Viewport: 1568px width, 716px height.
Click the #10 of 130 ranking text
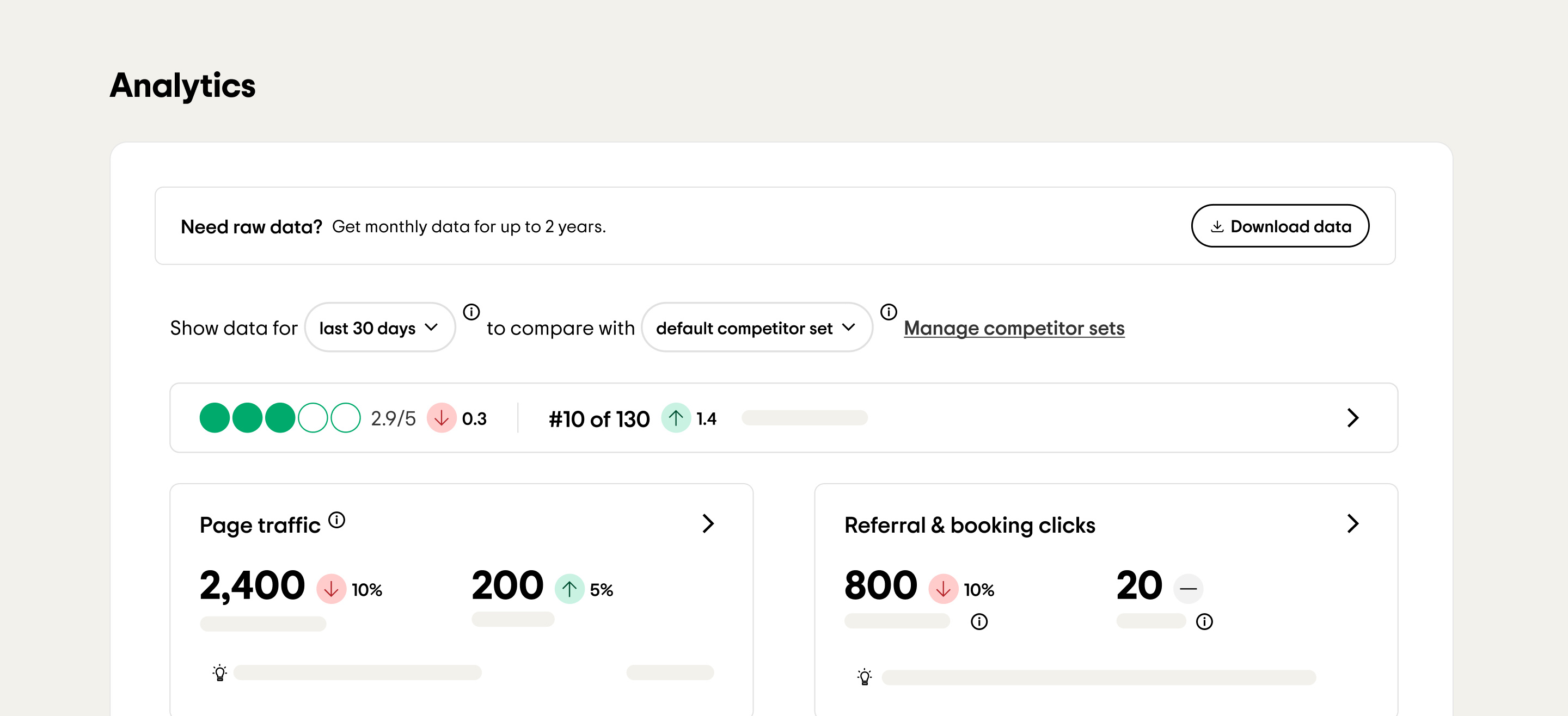click(x=598, y=419)
